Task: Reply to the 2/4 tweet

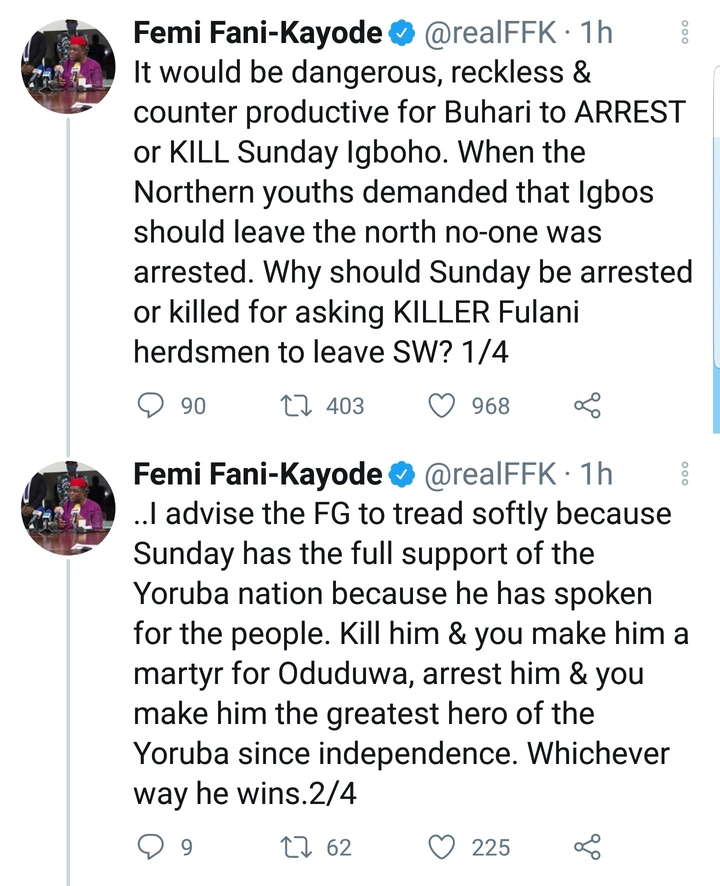Action: pos(150,847)
